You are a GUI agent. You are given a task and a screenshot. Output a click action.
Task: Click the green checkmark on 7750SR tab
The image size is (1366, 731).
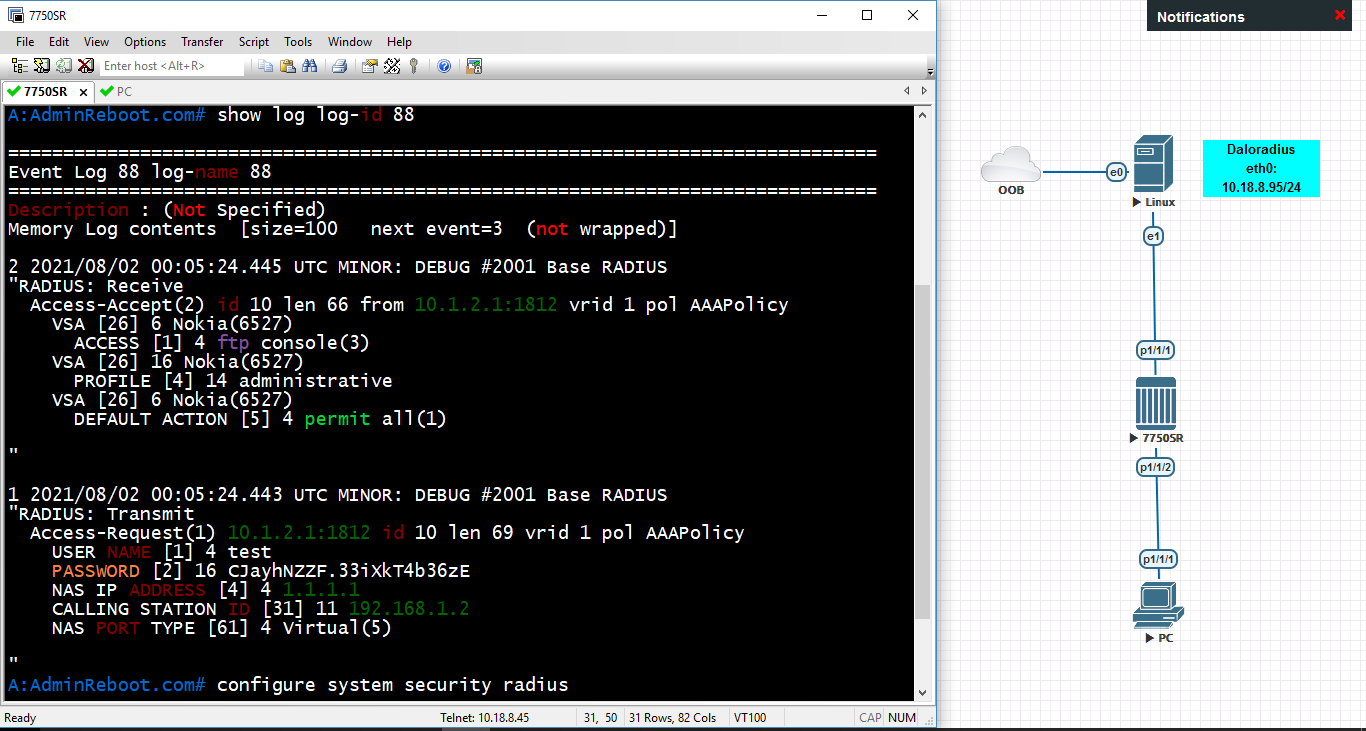point(13,91)
